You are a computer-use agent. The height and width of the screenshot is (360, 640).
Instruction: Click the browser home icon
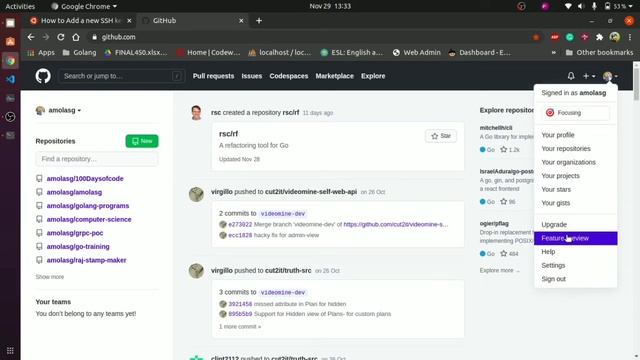coord(76,37)
